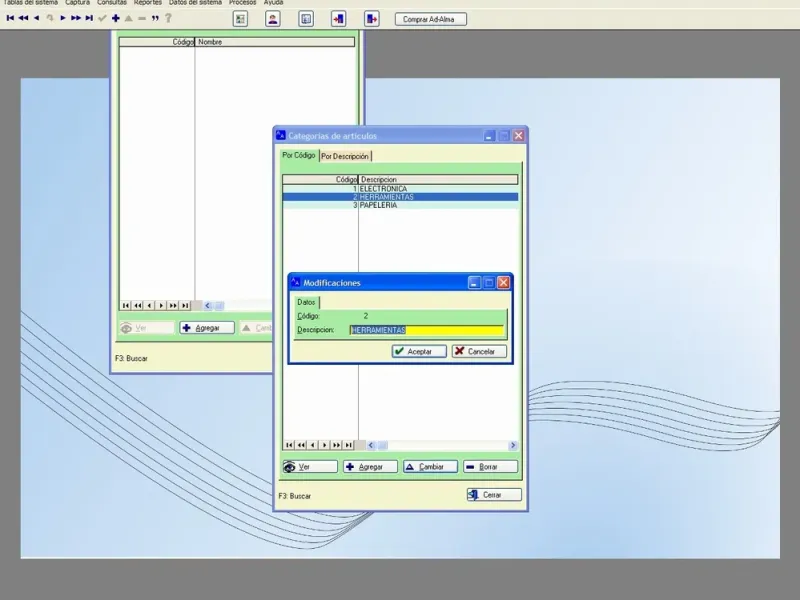Select the PAPELERIA row
Image resolution: width=800 pixels, height=600 pixels.
(x=400, y=205)
